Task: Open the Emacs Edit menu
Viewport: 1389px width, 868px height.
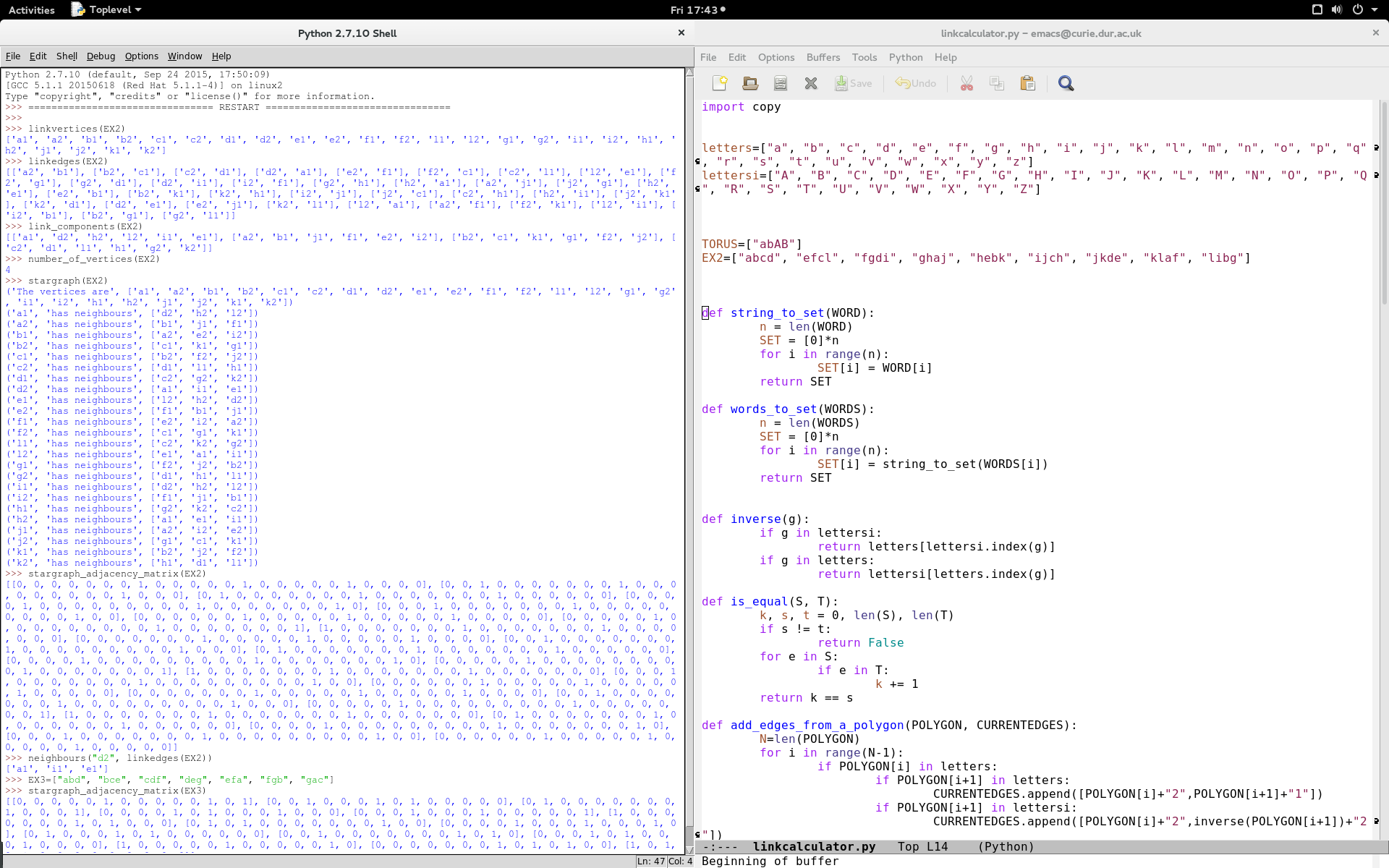Action: click(x=737, y=57)
